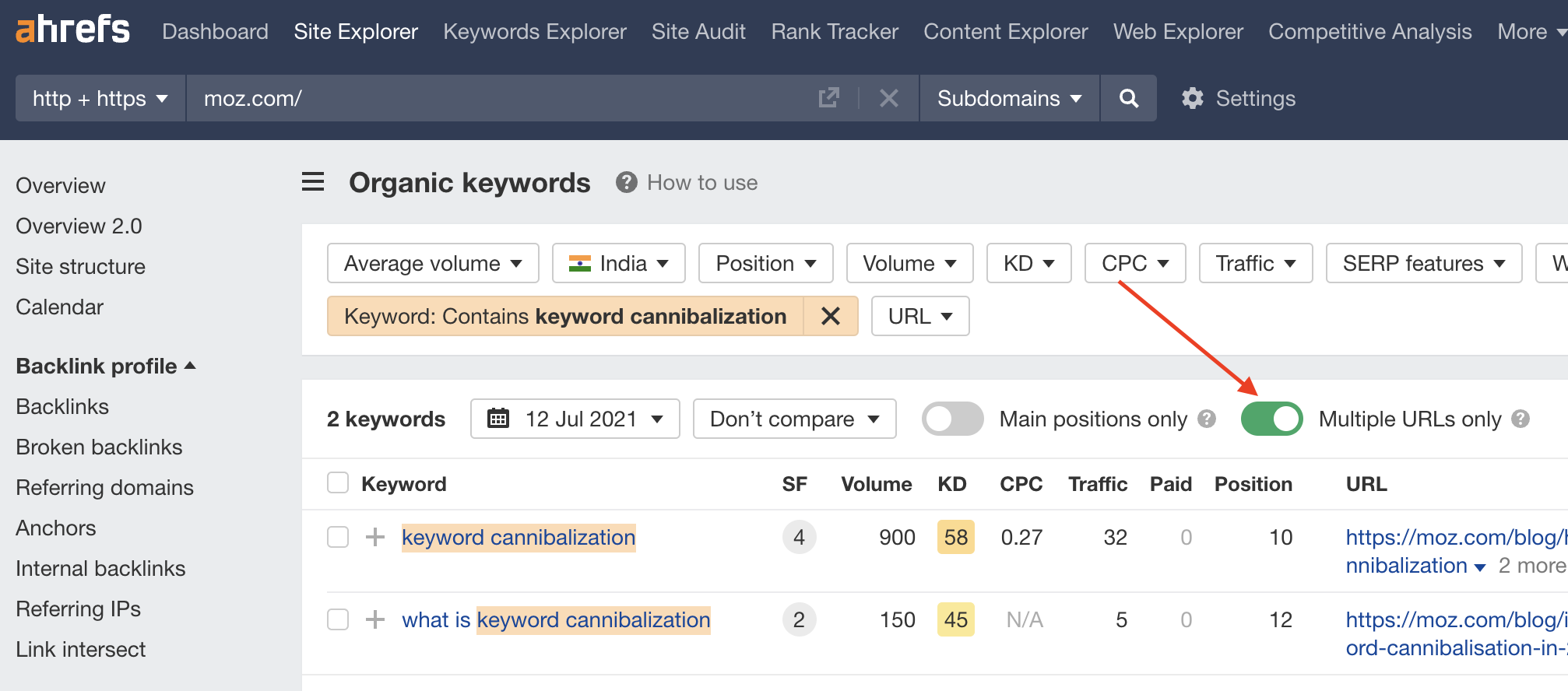Screen dimensions: 1568x691
Task: Open Site Audit in top navigation
Action: (x=698, y=31)
